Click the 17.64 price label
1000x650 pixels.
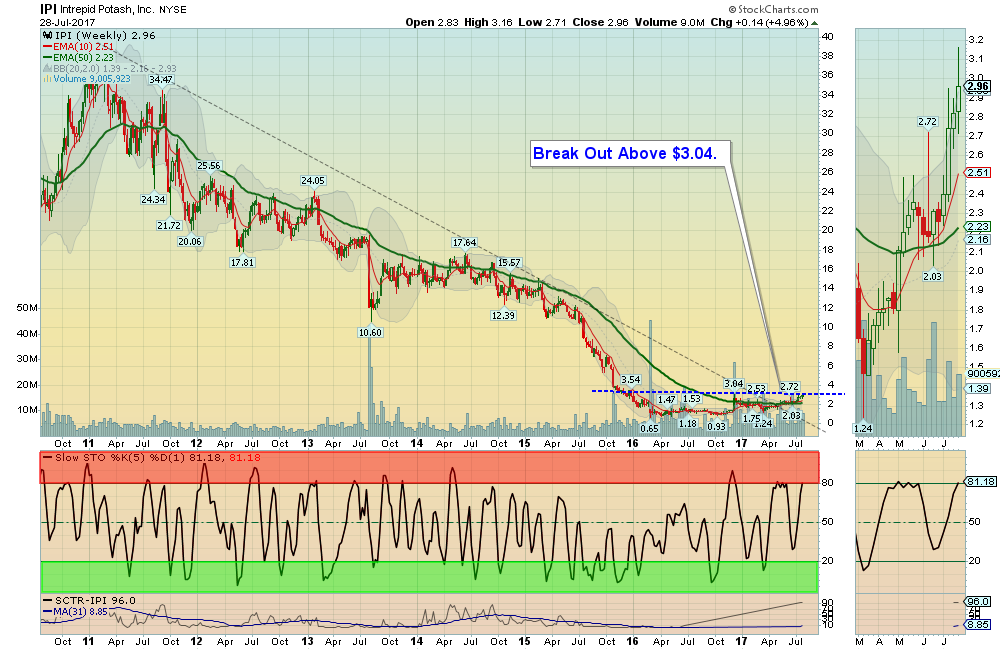(464, 242)
